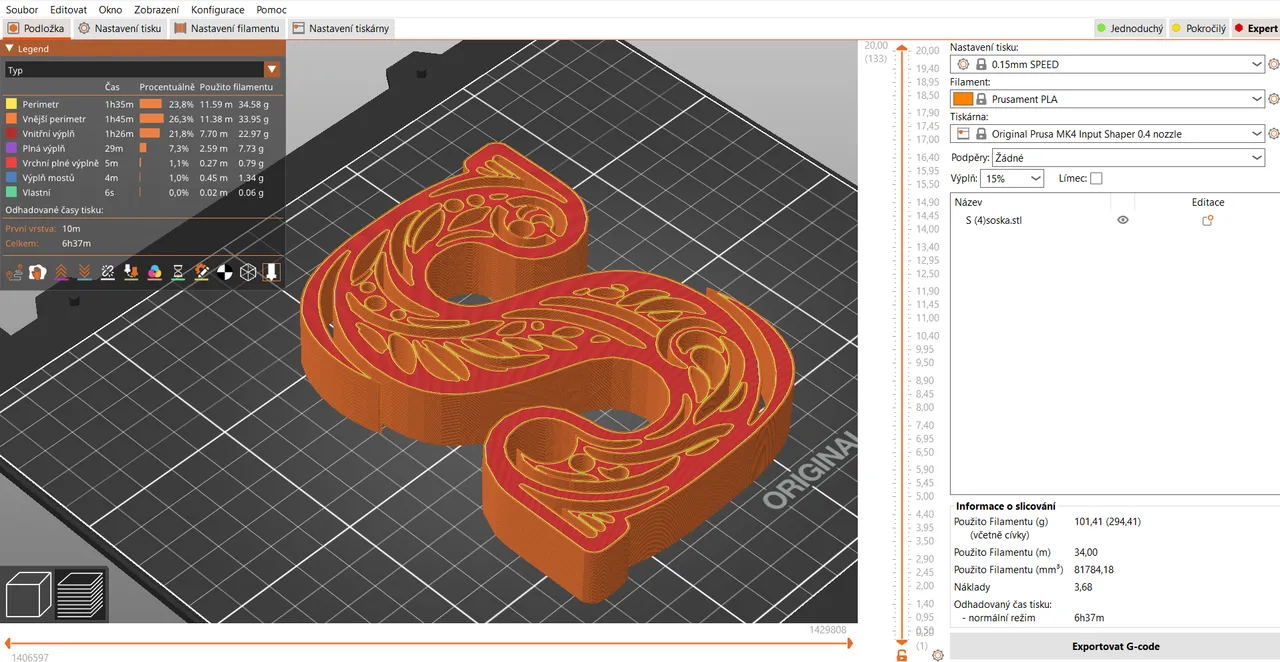Open Podpěry supports dropdown
This screenshot has height=662, width=1280.
[x=1128, y=158]
